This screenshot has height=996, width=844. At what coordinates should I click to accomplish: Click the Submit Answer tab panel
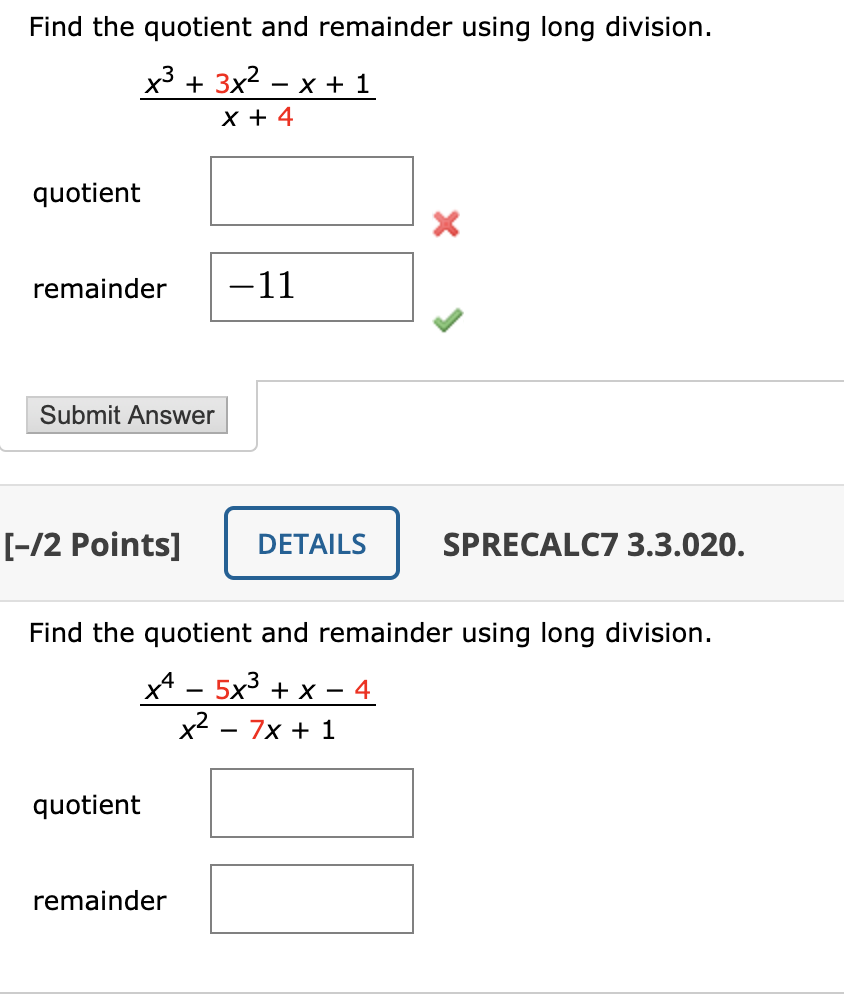point(126,415)
